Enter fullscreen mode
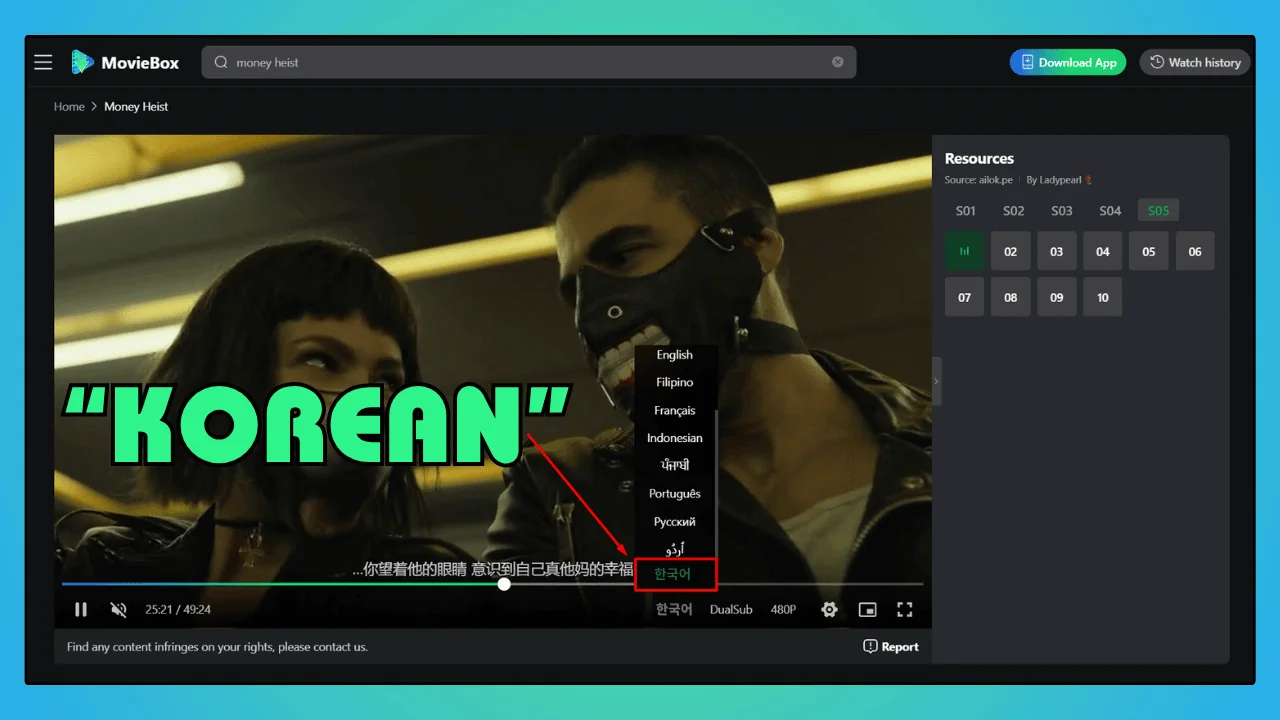Viewport: 1280px width, 720px height. click(x=905, y=609)
